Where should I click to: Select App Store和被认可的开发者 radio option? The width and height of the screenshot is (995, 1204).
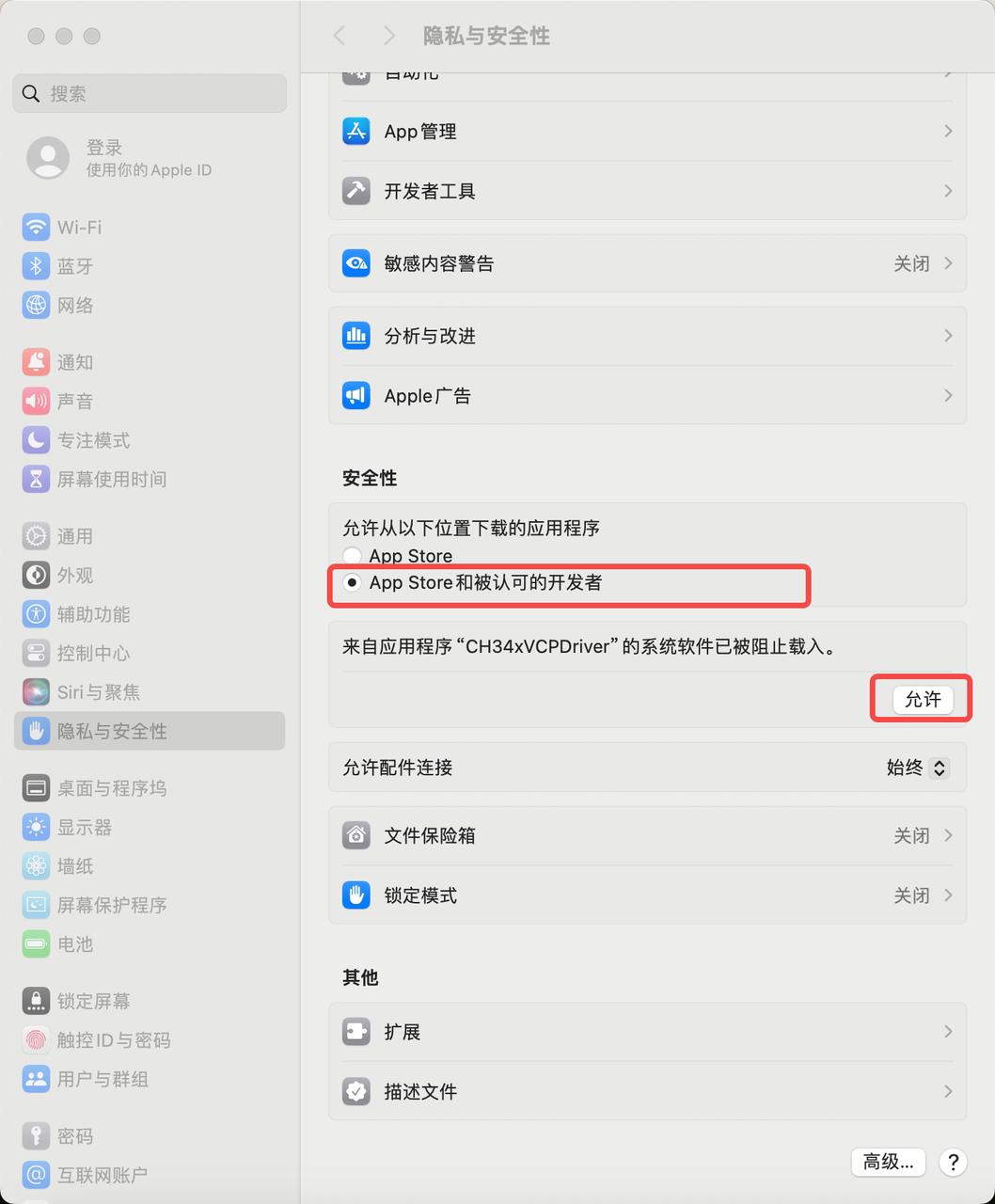[352, 582]
